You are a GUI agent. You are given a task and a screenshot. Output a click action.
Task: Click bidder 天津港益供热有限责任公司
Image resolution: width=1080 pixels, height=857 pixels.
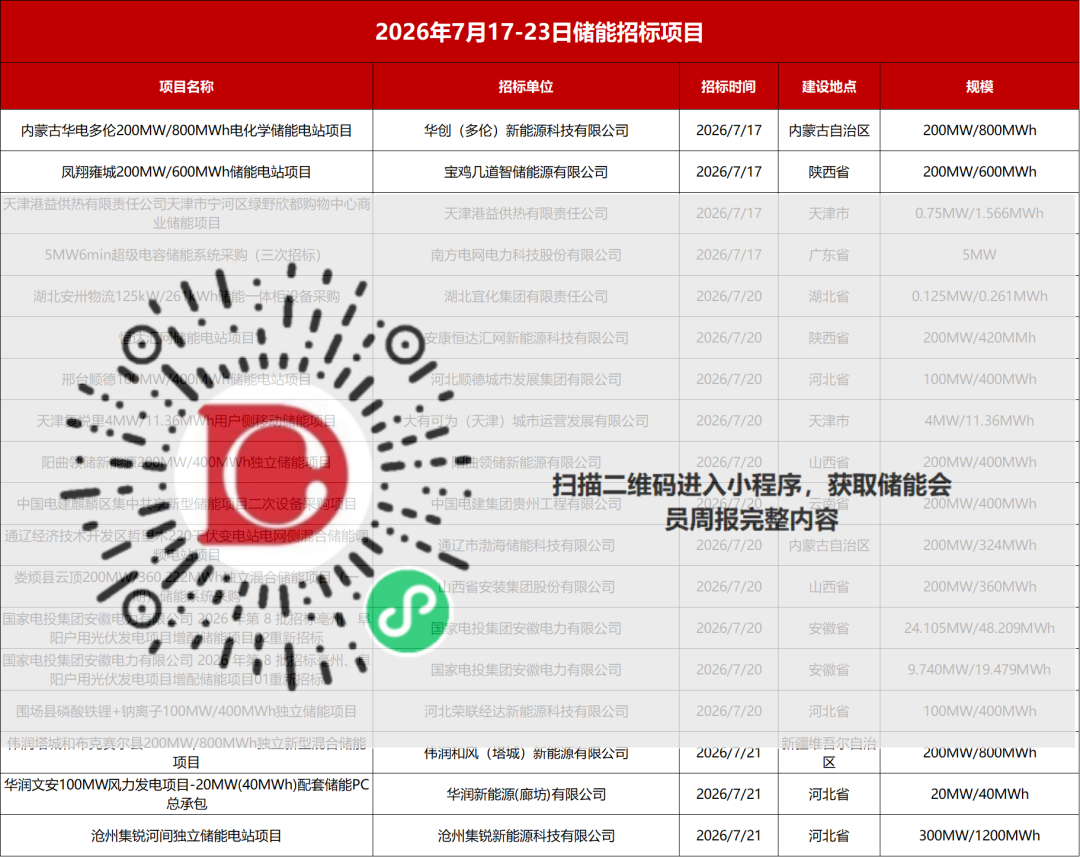(526, 214)
